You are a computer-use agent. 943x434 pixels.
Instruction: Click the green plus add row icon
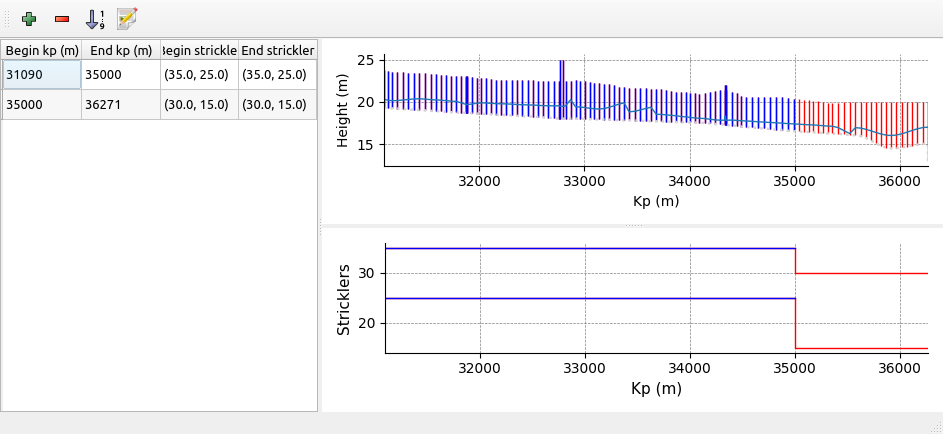(29, 18)
